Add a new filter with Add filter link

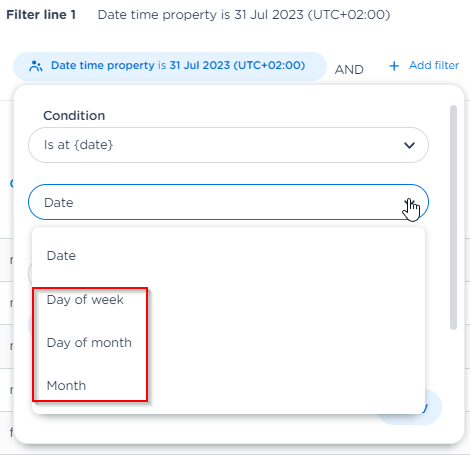(x=424, y=65)
